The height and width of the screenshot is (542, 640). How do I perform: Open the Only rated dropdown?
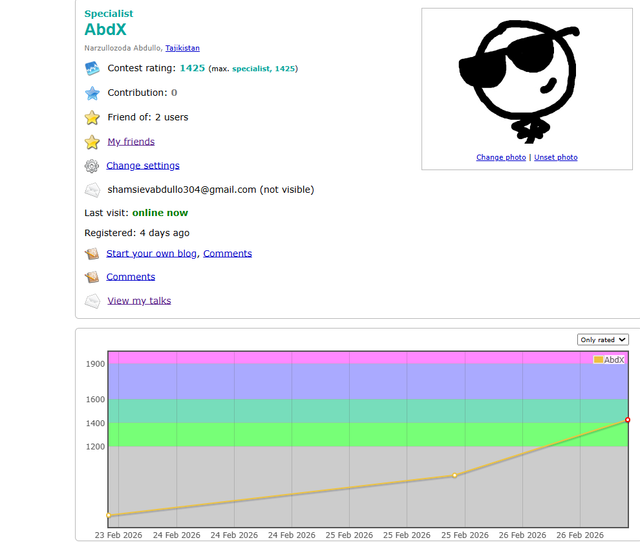(x=602, y=340)
